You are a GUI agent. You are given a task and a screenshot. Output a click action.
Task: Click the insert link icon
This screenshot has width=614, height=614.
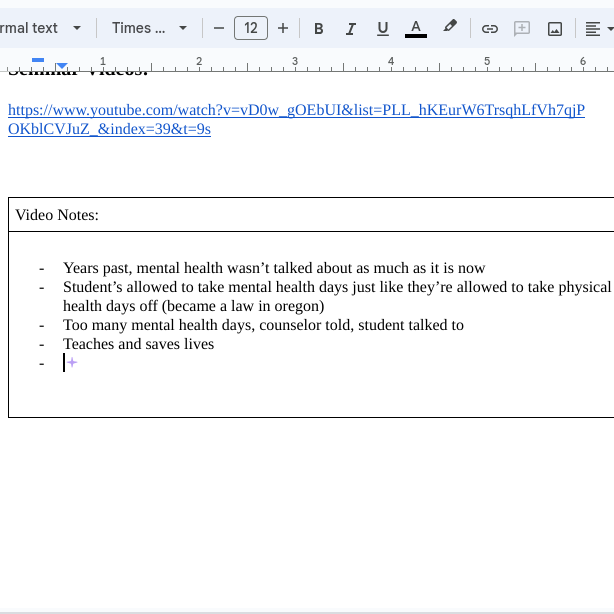point(490,28)
